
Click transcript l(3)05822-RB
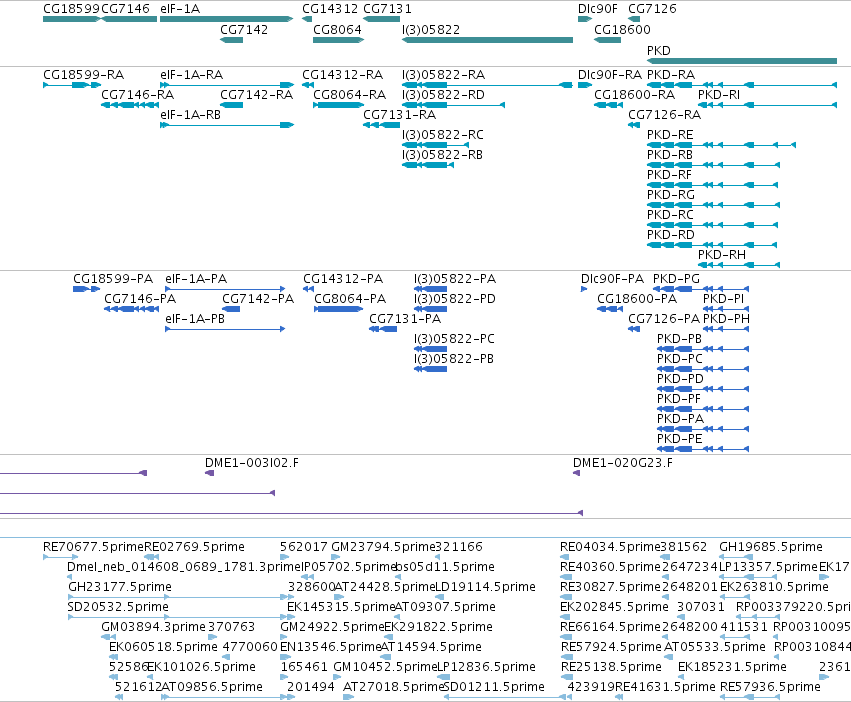442,155
